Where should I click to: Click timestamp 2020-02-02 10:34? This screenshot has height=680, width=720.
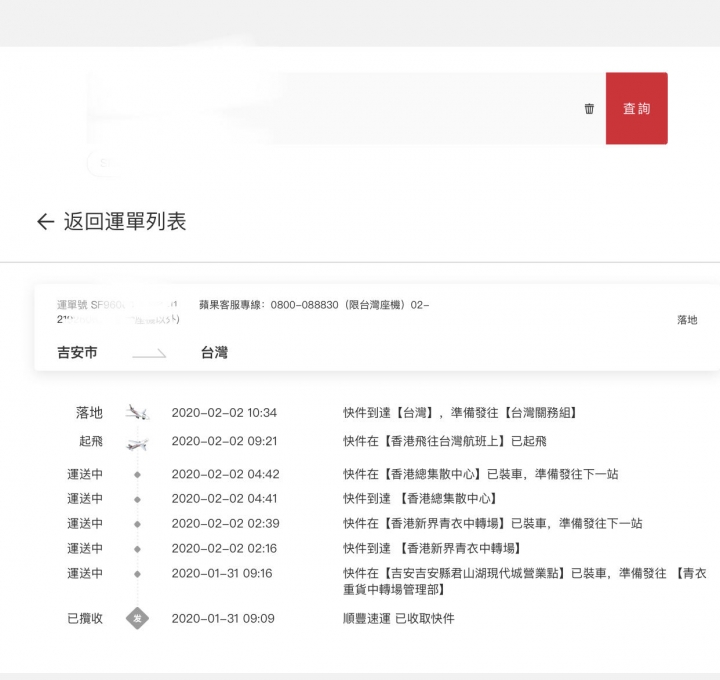coord(224,413)
